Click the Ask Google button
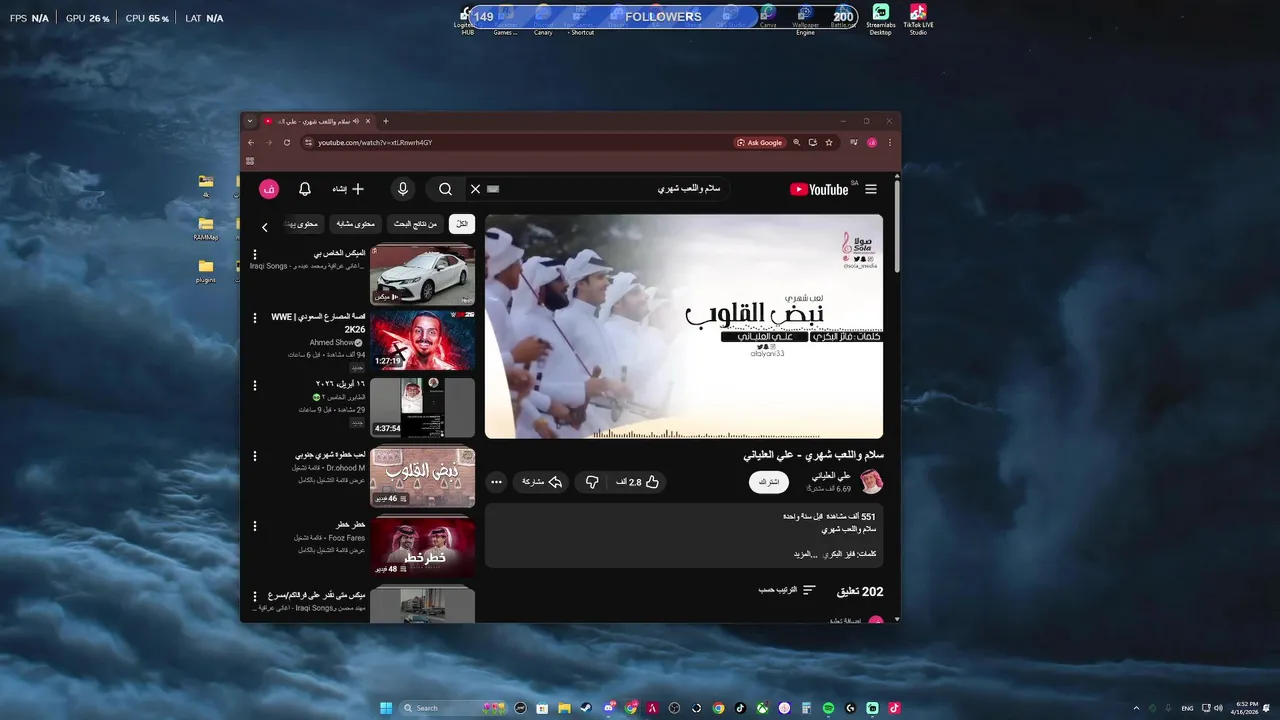The image size is (1280, 720). [760, 143]
